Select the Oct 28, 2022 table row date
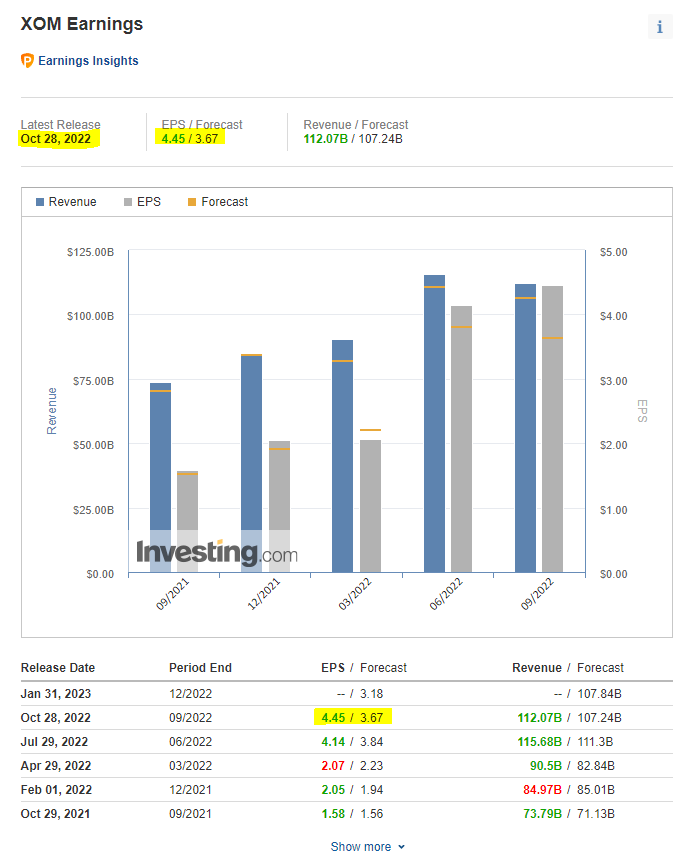The image size is (680, 865). pos(56,718)
